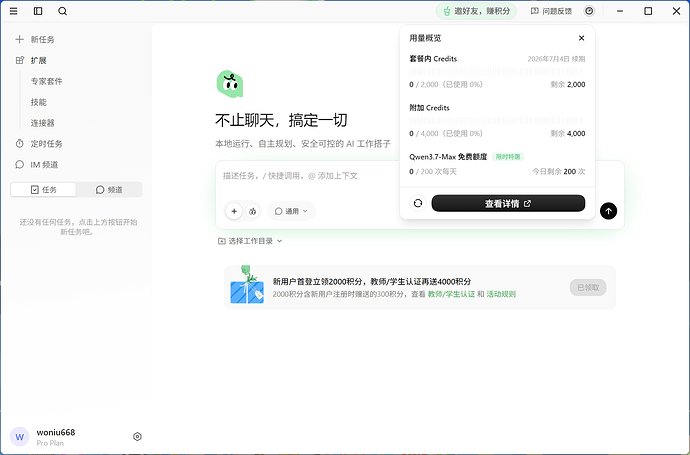Screen dimensions: 690x455
Task: Click the 不止聊天，搞定一切 heading
Action: point(281,120)
